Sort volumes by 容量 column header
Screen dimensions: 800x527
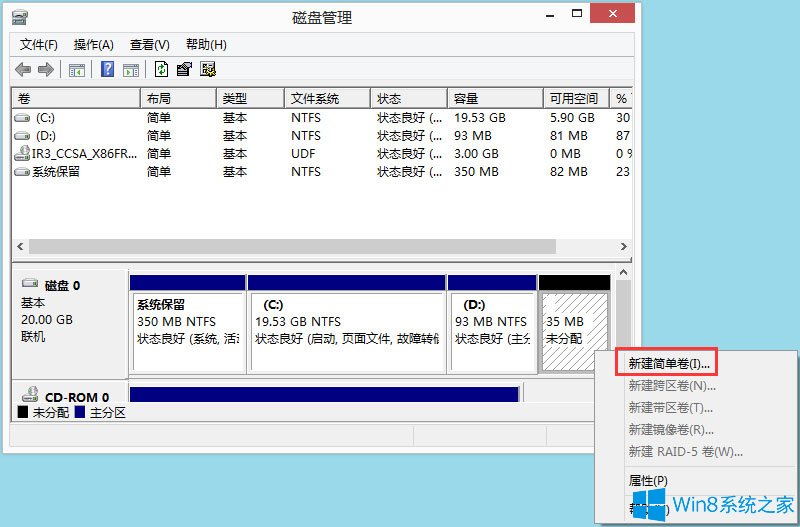494,98
